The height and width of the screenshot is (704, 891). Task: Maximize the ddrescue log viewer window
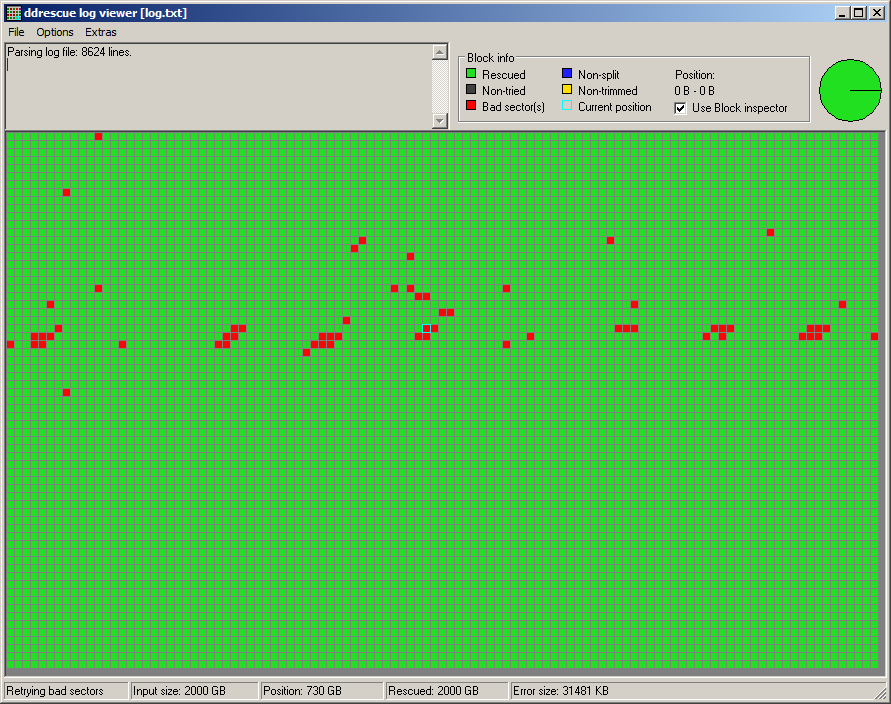pos(859,13)
